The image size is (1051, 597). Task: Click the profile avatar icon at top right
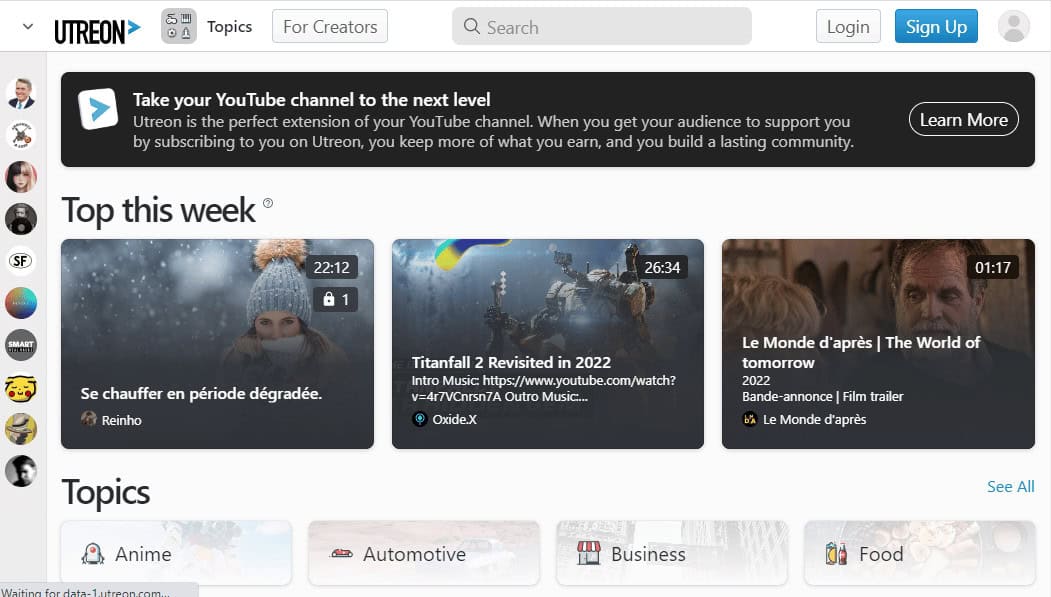coord(1013,27)
